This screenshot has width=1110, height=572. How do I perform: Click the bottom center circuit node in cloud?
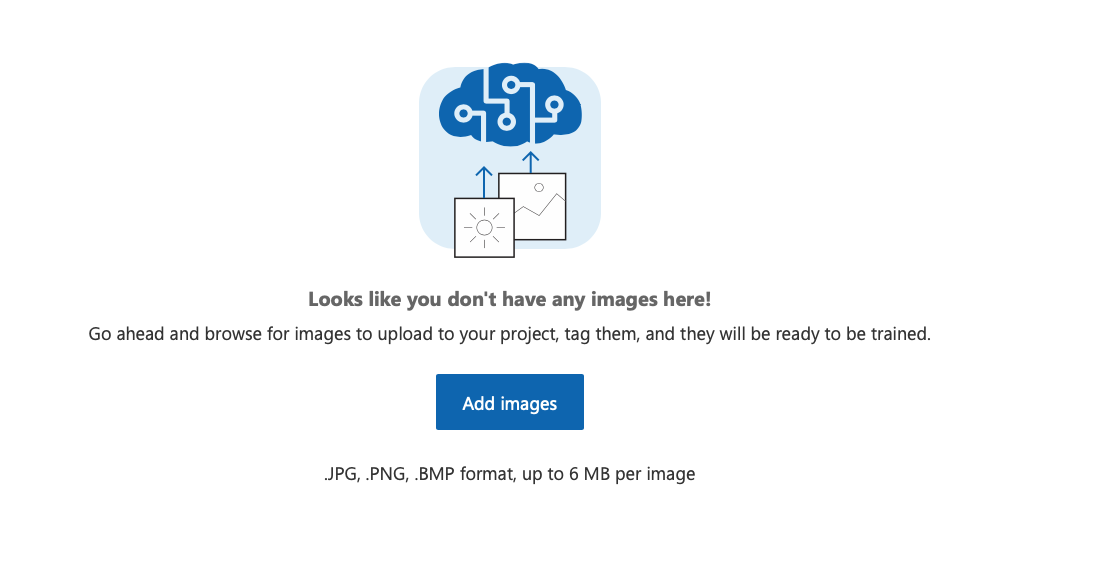coord(505,122)
